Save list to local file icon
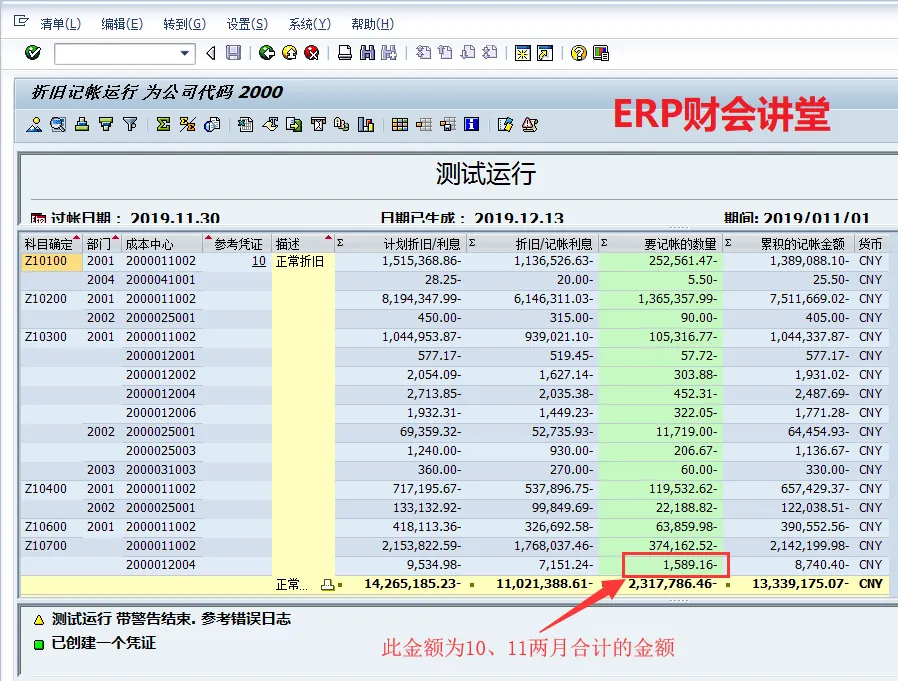This screenshot has width=898, height=681. 294,124
